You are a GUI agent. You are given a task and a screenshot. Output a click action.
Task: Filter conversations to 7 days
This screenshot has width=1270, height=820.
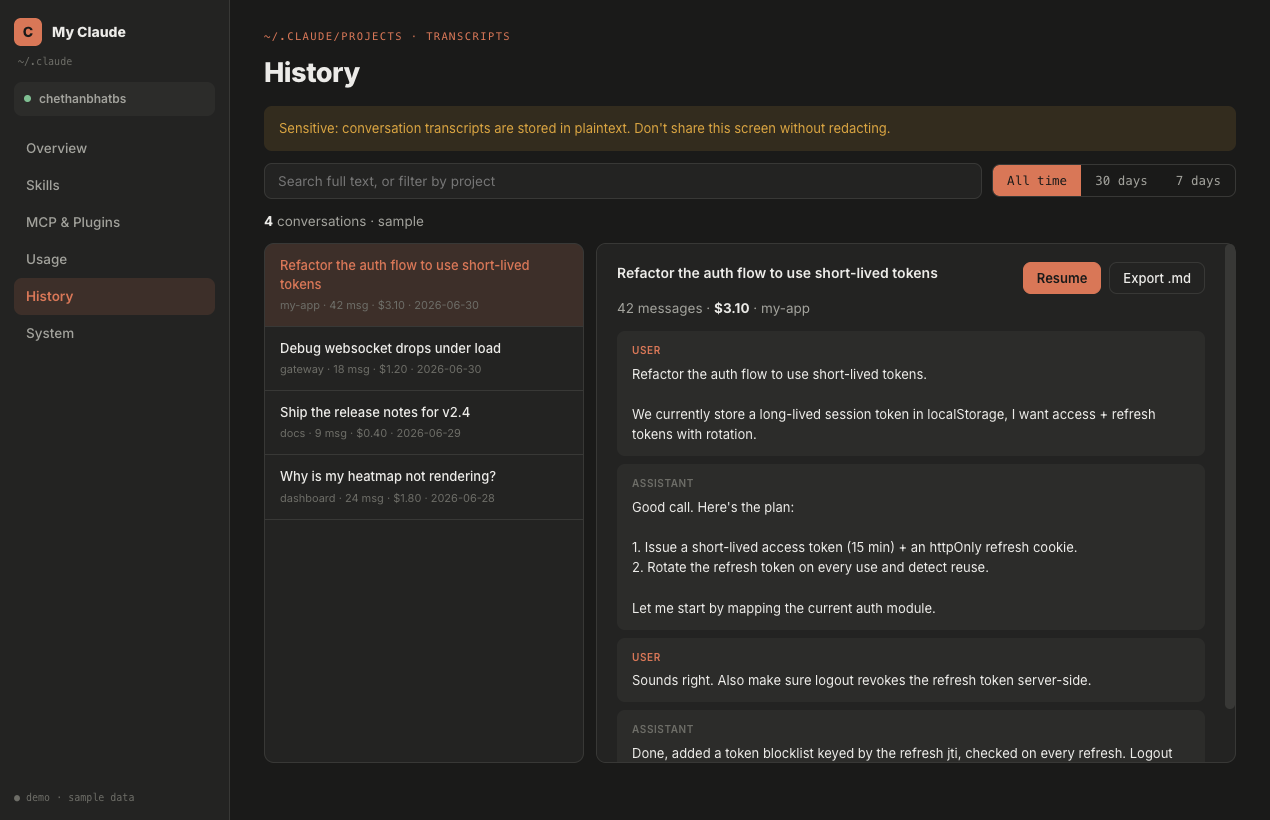coord(1198,181)
